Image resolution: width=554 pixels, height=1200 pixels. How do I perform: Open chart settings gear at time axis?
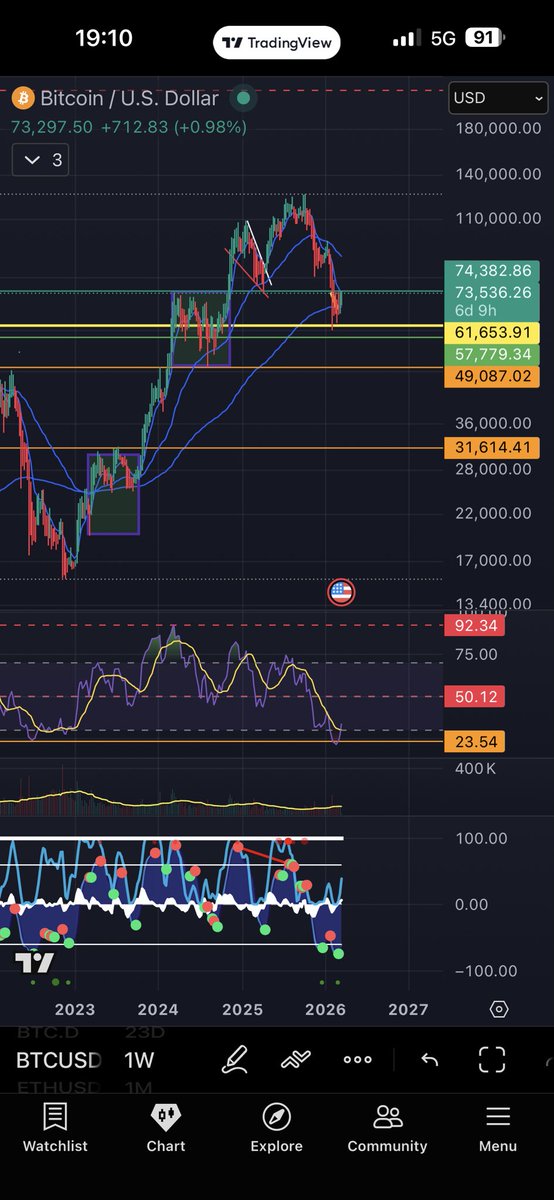pyautogui.click(x=500, y=1009)
